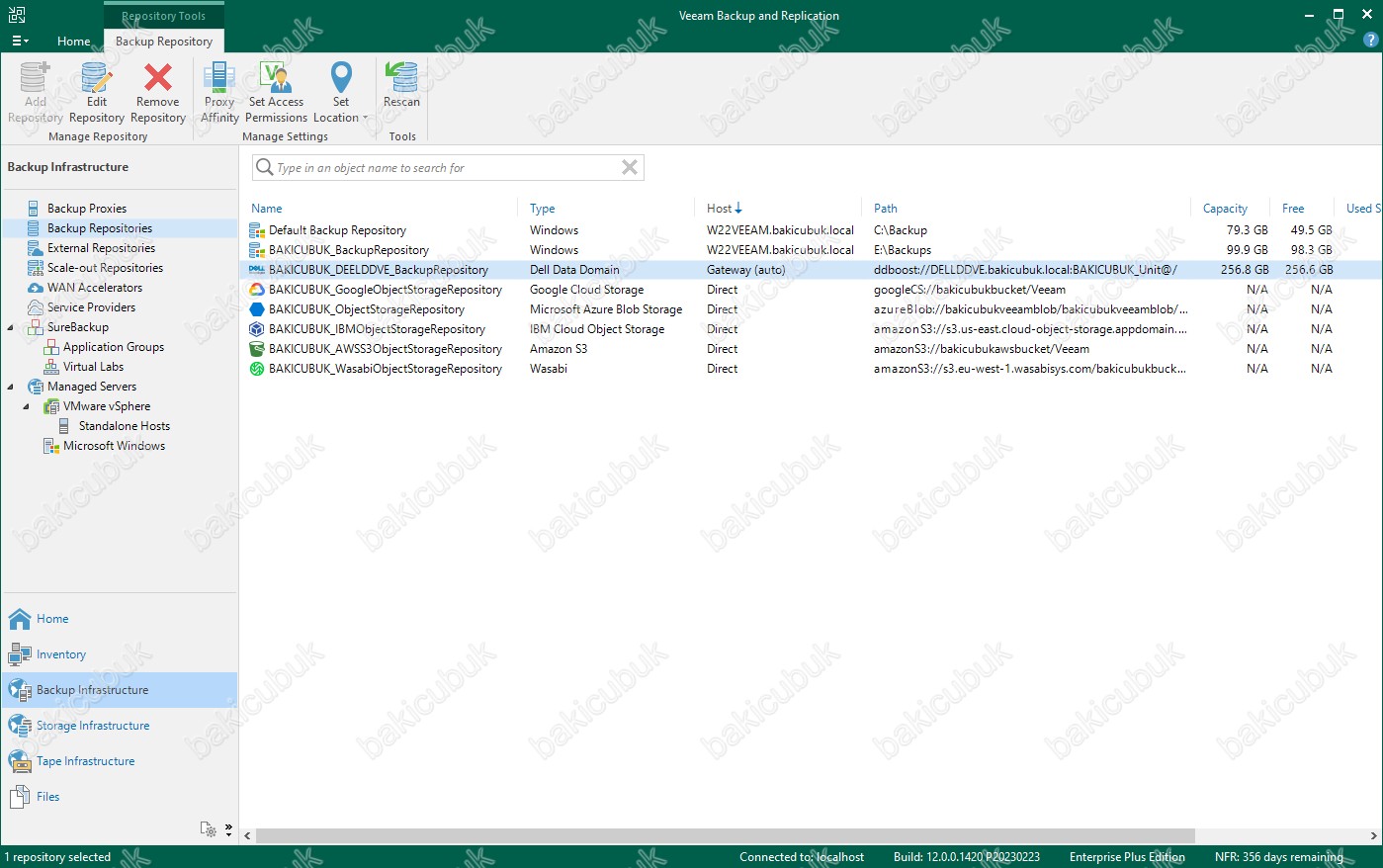The image size is (1383, 868).
Task: Open the main hamburger menu
Action: (x=20, y=41)
